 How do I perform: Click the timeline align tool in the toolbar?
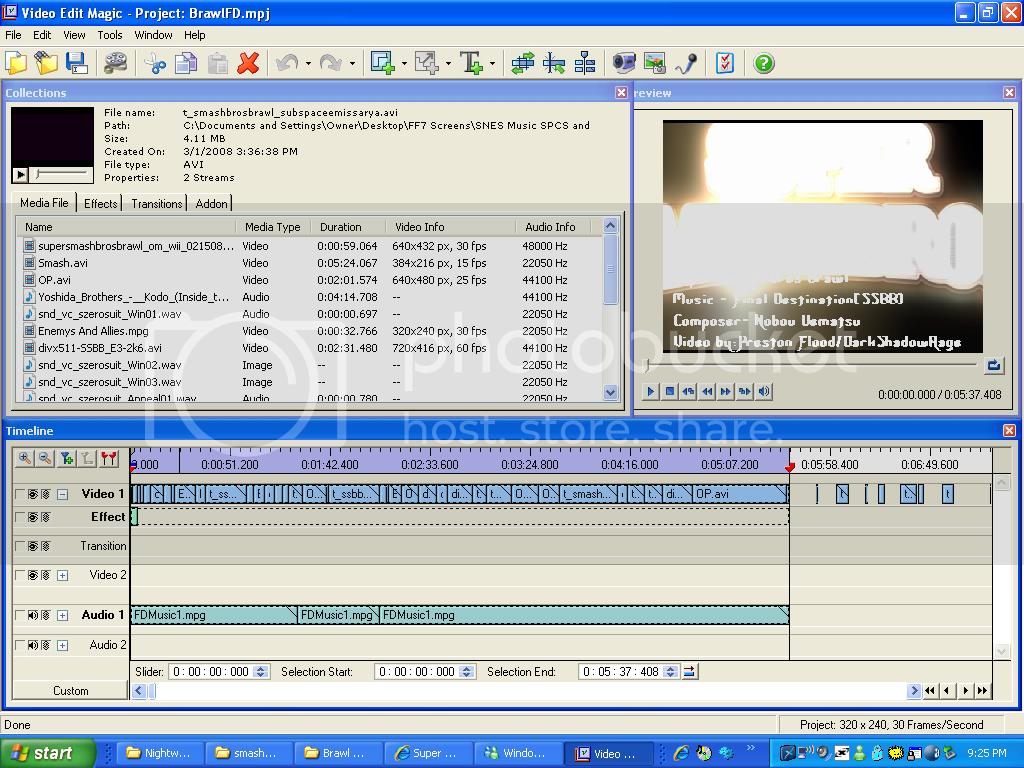point(584,63)
